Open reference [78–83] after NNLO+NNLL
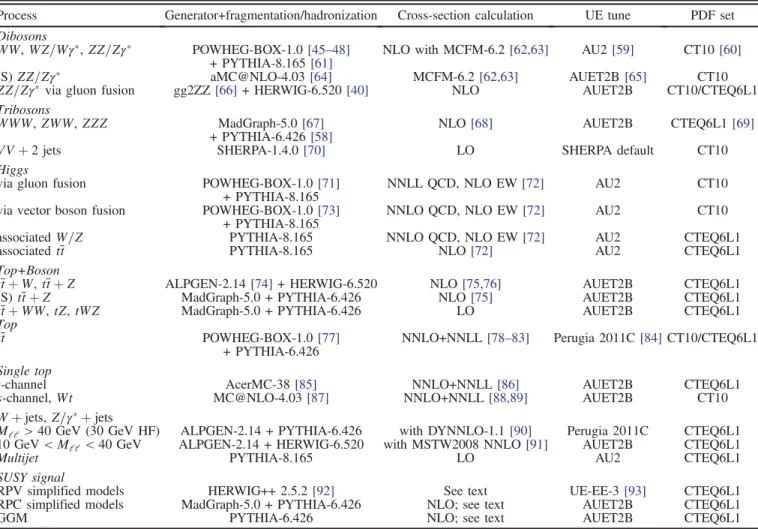Image resolution: width=758 pixels, height=529 pixels. [508, 338]
